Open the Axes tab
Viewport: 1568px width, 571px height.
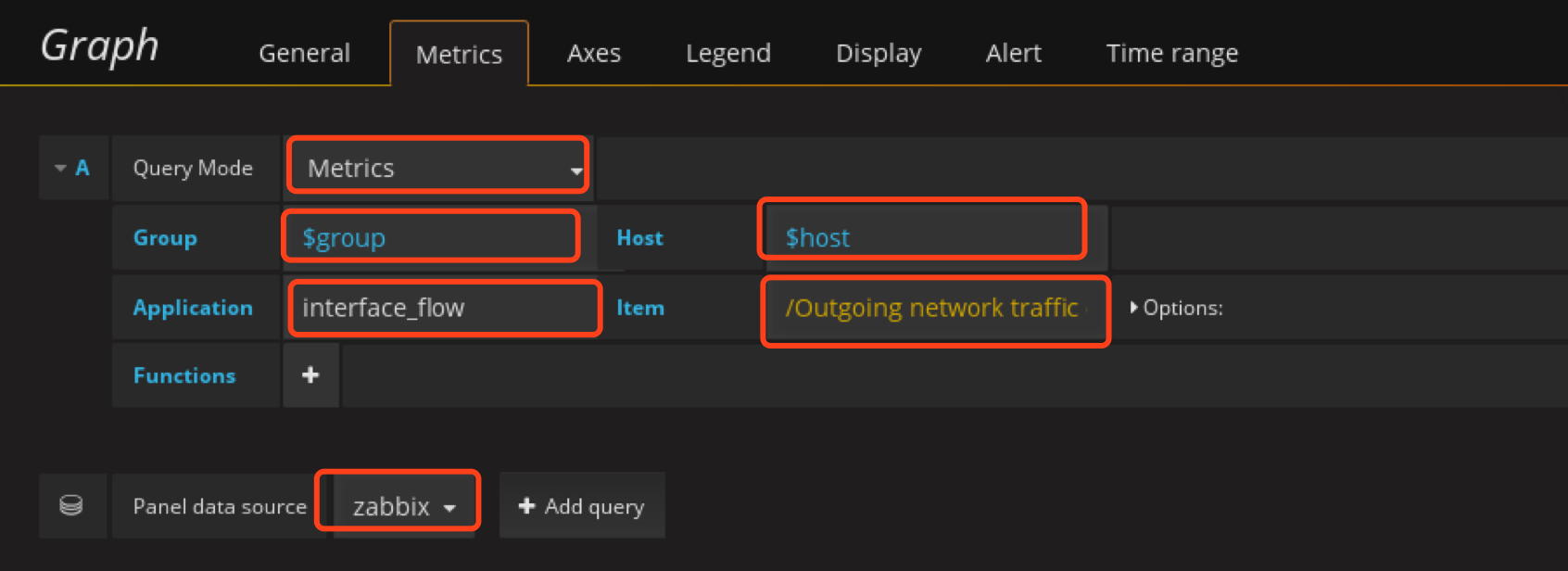click(x=593, y=54)
